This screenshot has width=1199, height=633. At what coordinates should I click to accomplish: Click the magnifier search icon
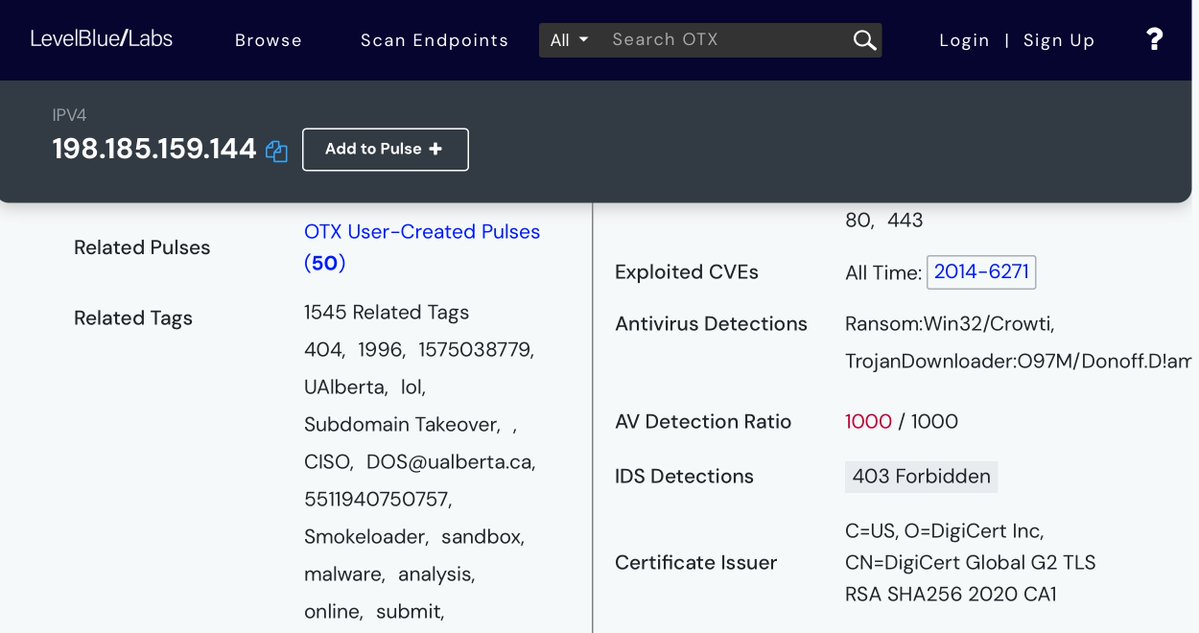[x=864, y=40]
